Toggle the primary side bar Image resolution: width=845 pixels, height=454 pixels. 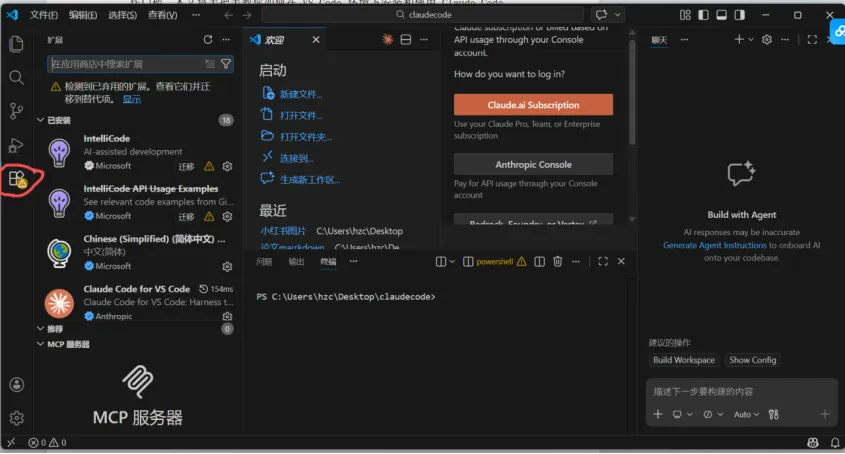703,15
